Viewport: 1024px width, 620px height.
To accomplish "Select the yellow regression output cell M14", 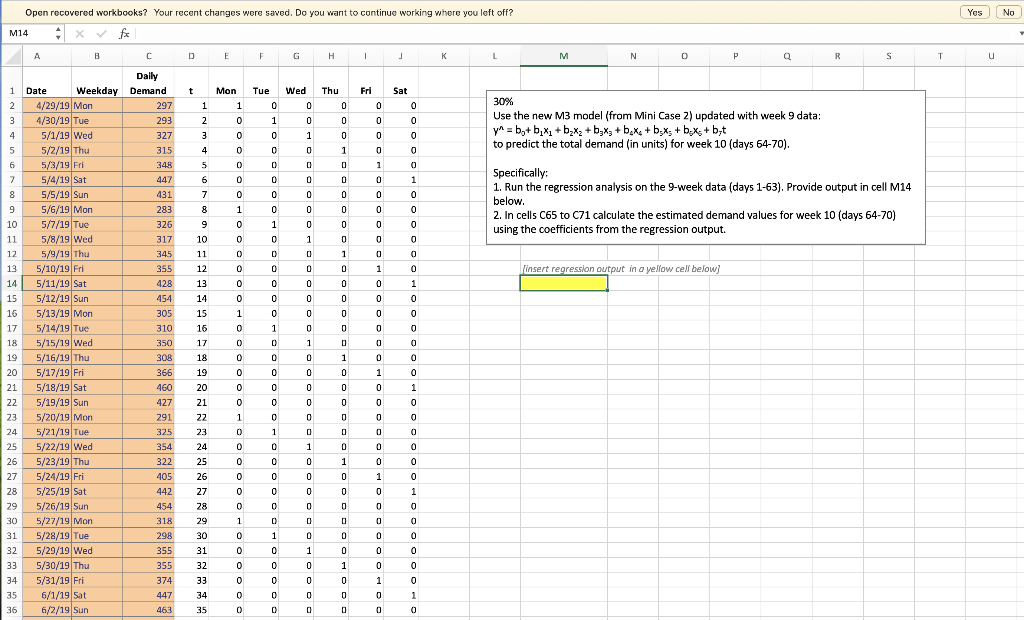I will 564,284.
